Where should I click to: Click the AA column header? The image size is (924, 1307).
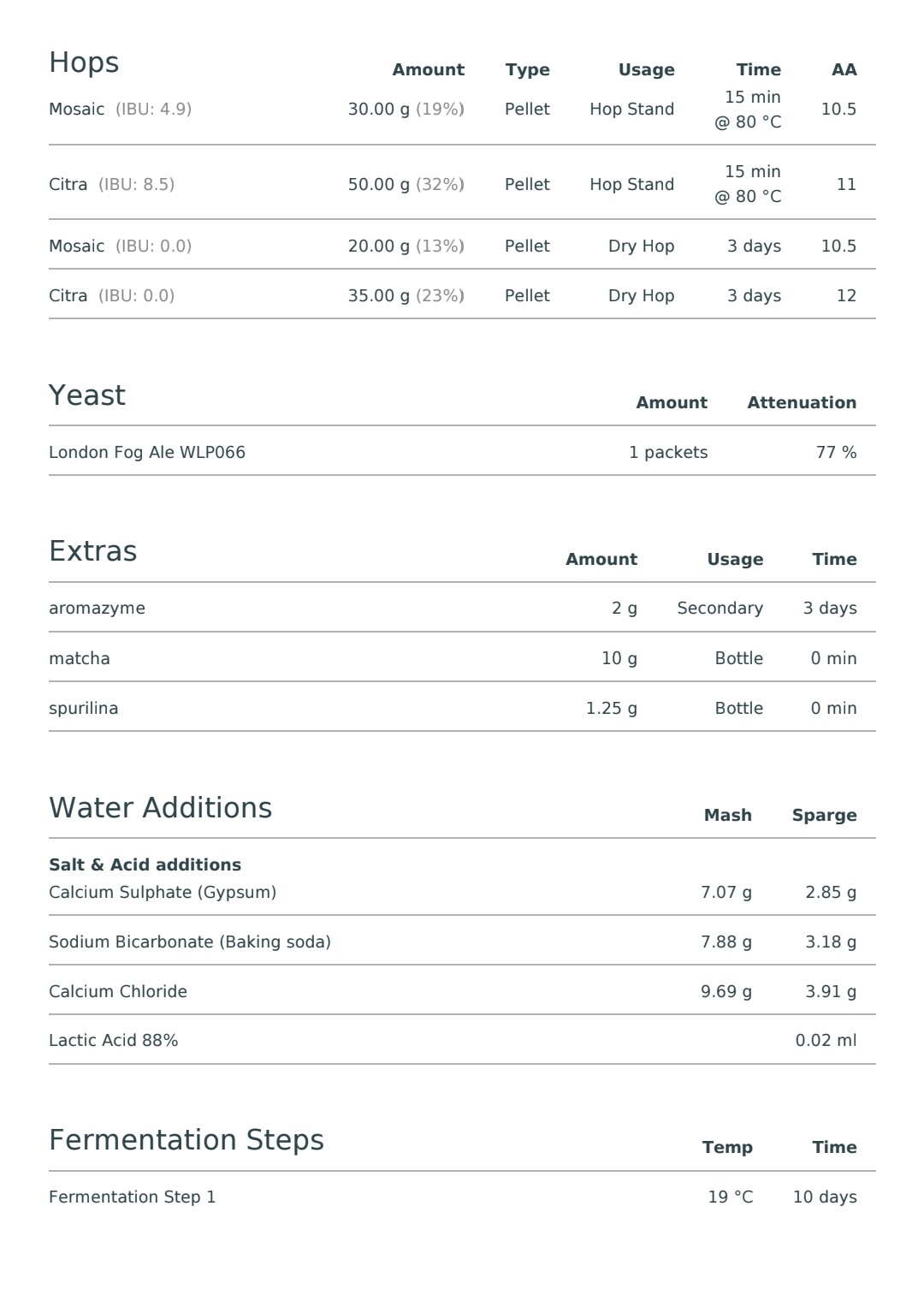844,70
